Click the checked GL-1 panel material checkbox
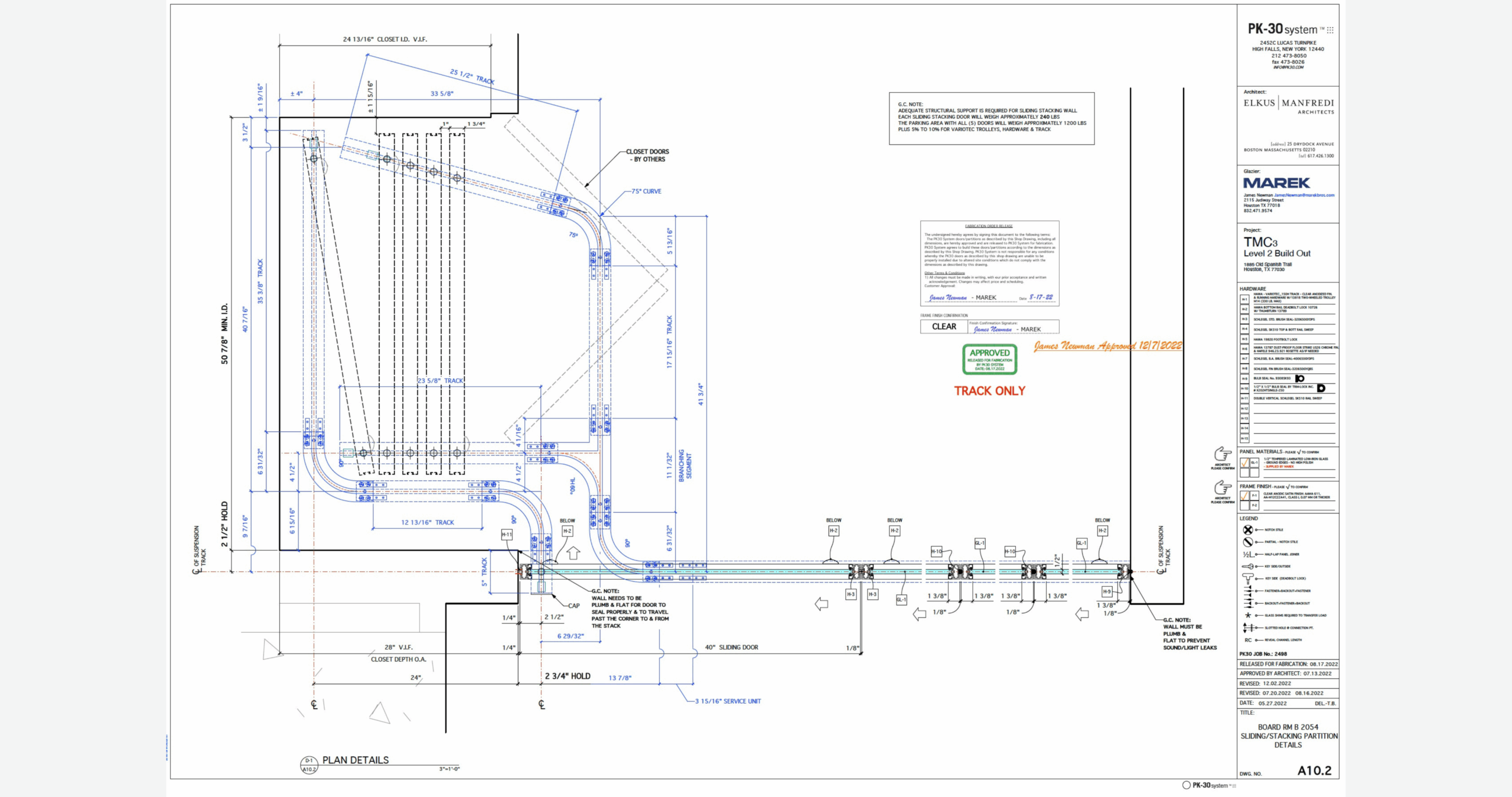1512x797 pixels. click(1244, 463)
